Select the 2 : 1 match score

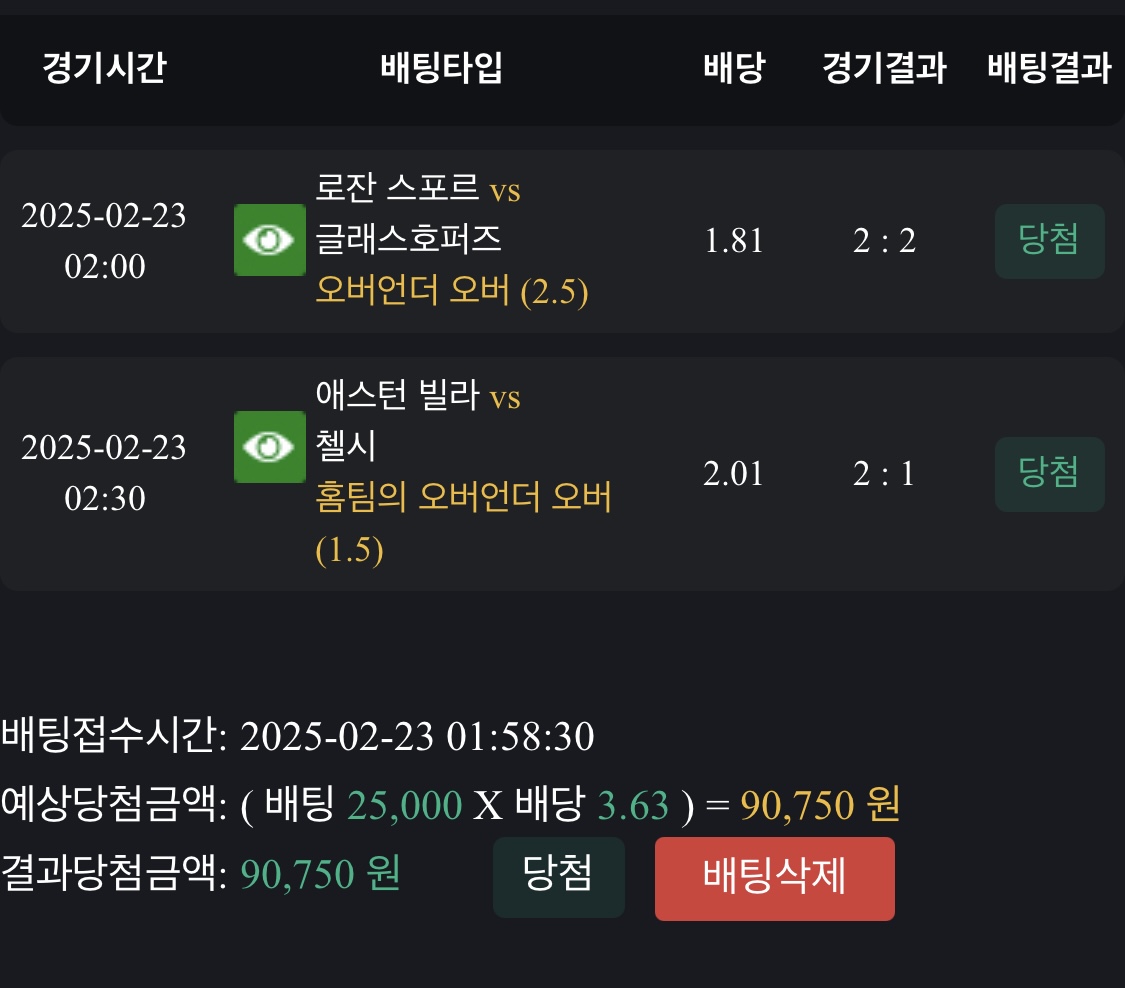tap(884, 474)
